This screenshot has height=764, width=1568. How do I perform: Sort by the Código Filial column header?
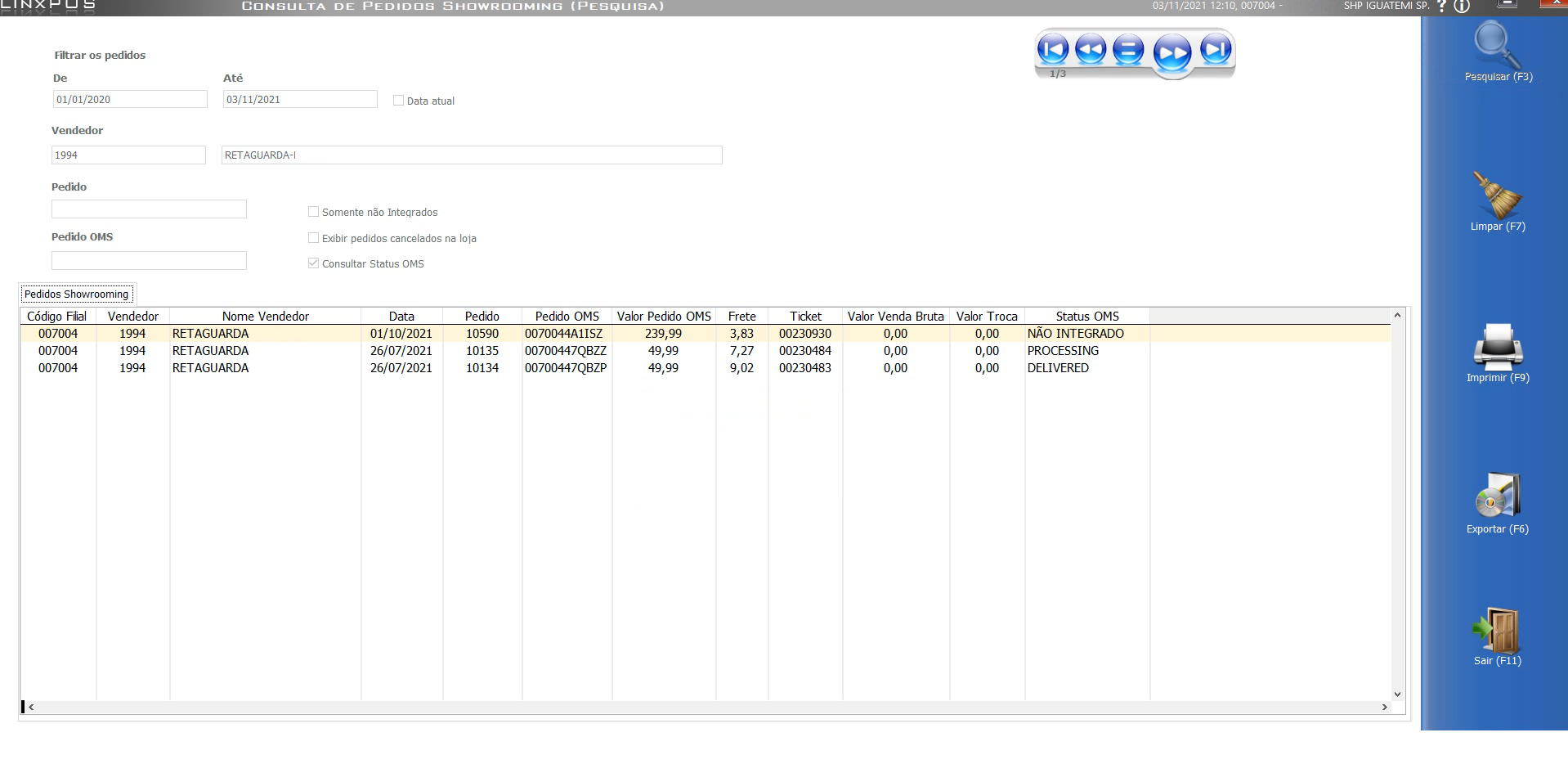tap(57, 317)
